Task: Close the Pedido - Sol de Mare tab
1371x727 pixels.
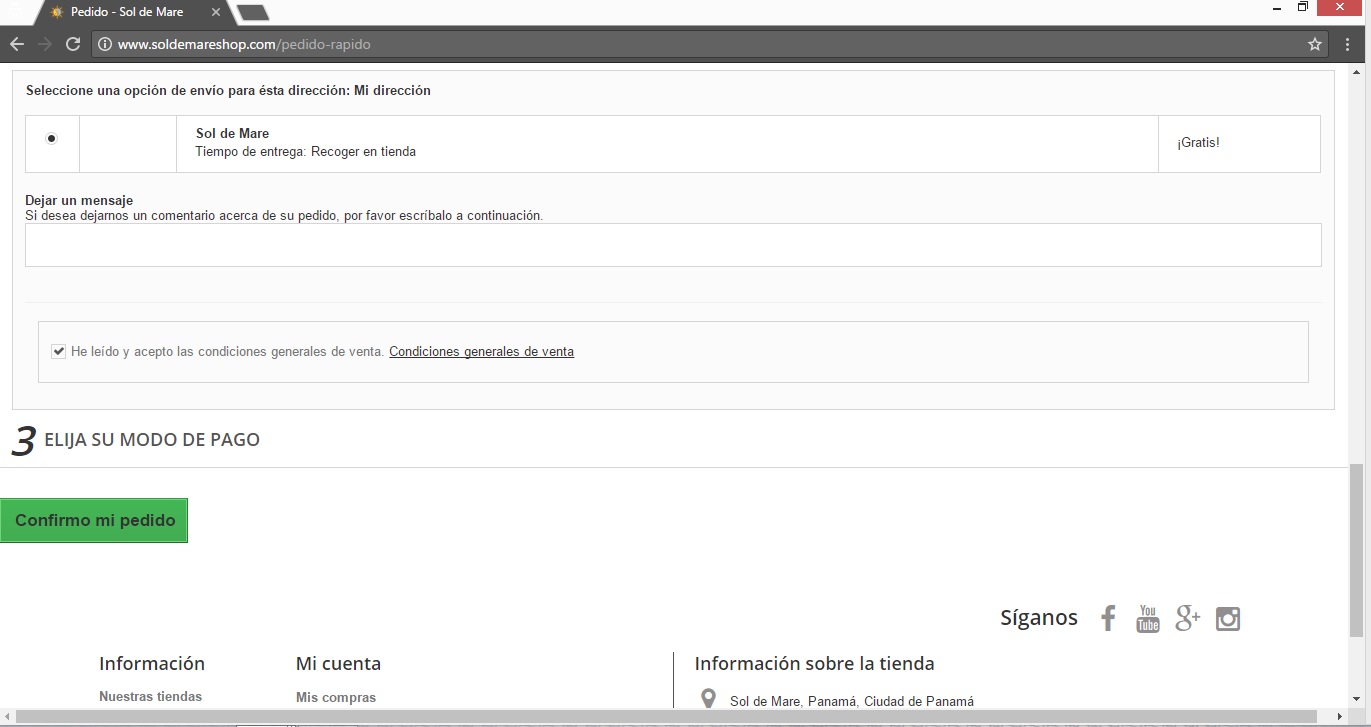Action: pyautogui.click(x=216, y=12)
